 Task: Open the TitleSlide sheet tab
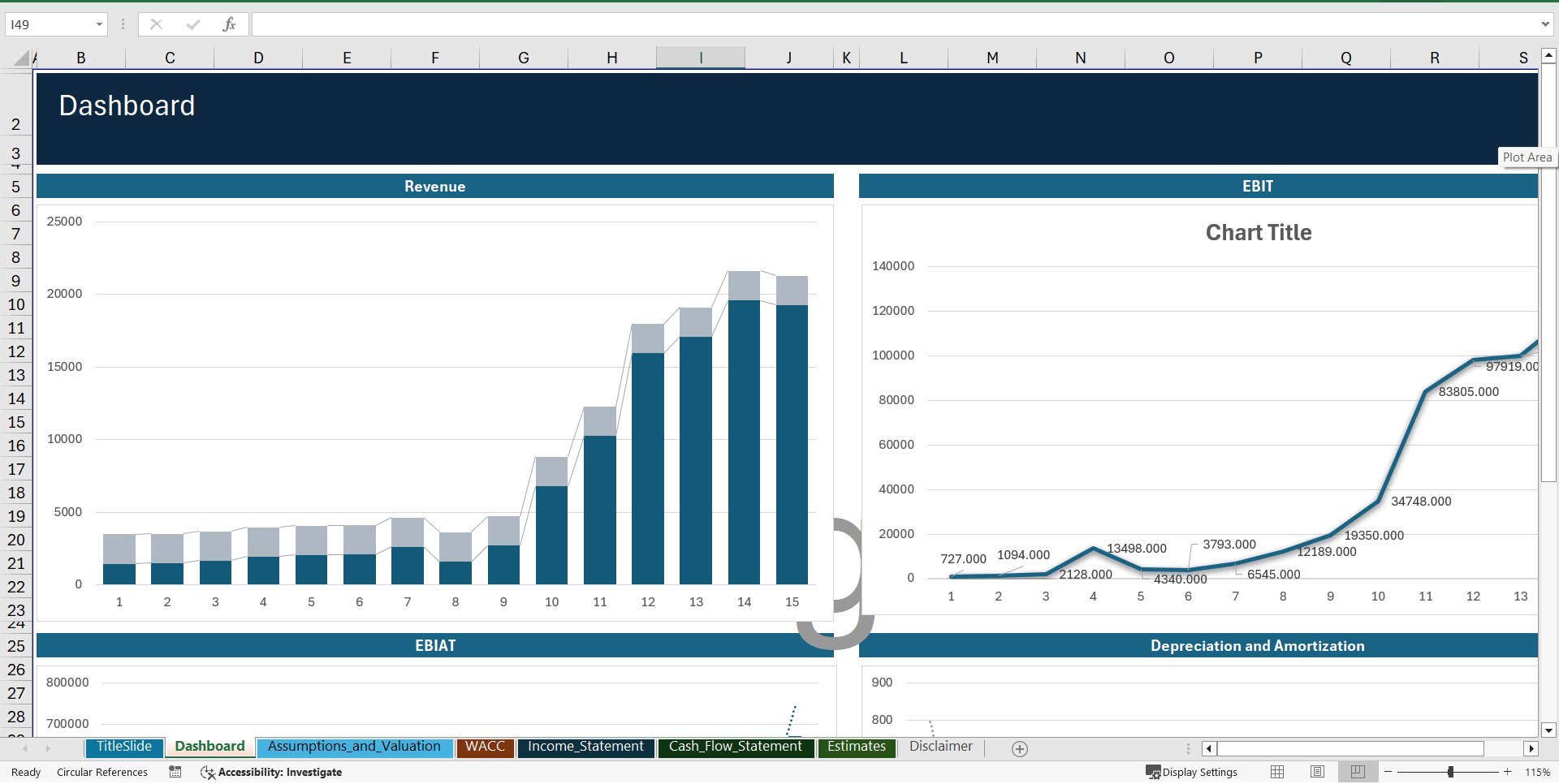coord(124,747)
